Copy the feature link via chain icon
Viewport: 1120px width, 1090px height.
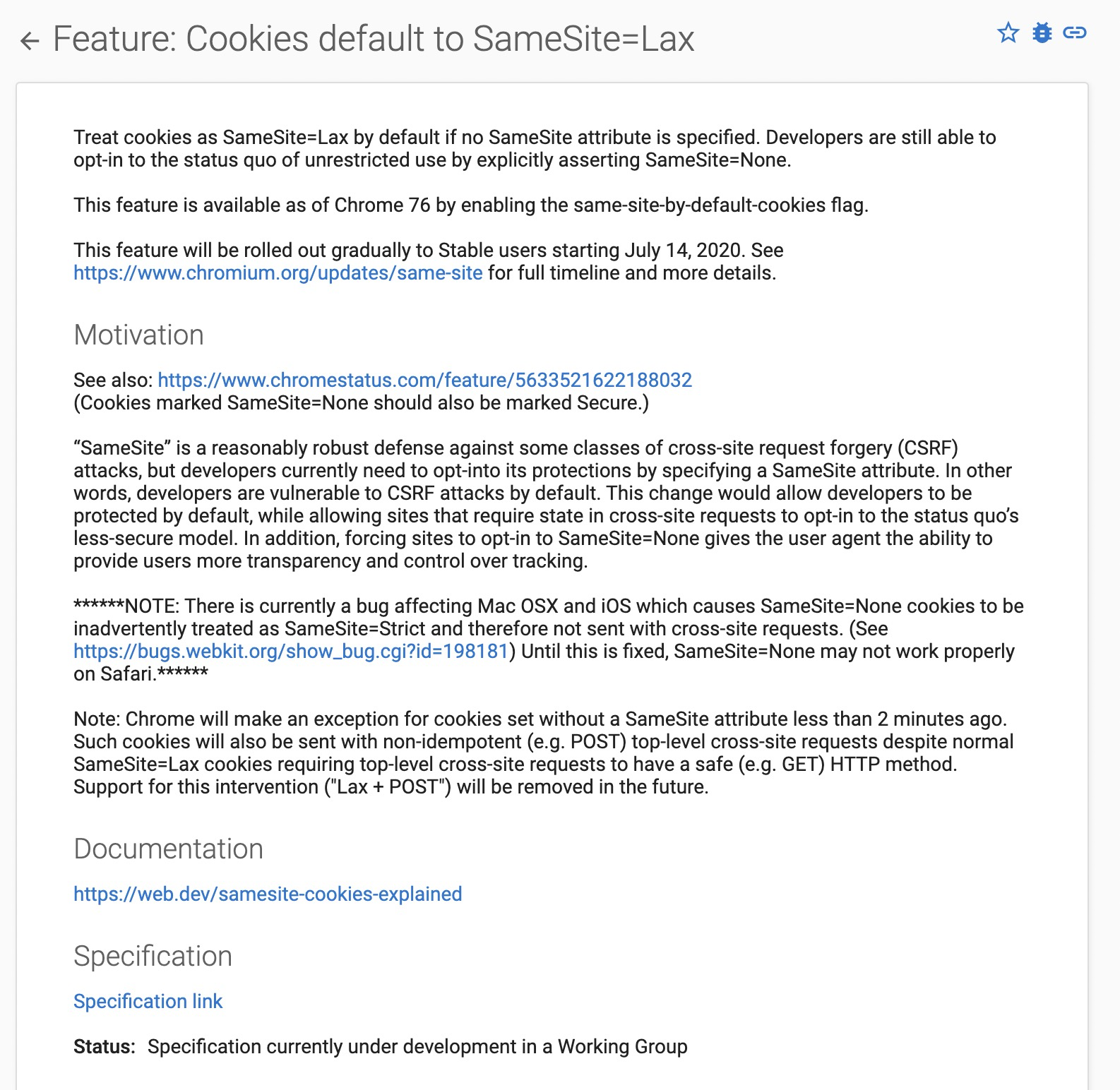click(1074, 32)
